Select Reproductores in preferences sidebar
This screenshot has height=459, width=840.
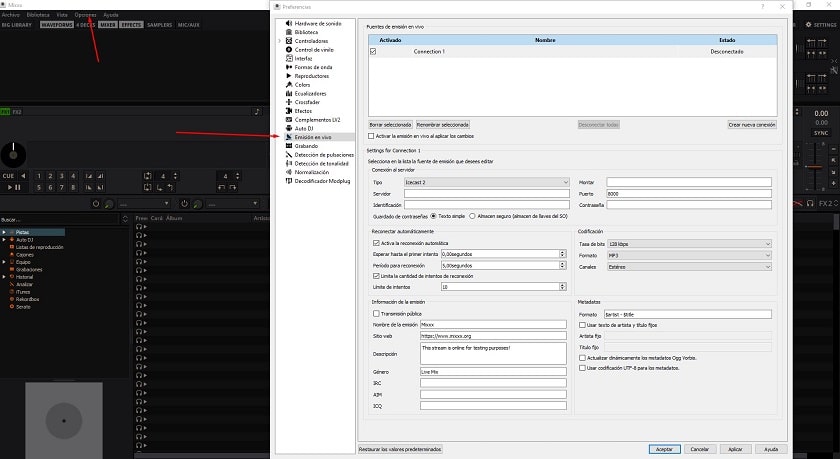(x=311, y=76)
